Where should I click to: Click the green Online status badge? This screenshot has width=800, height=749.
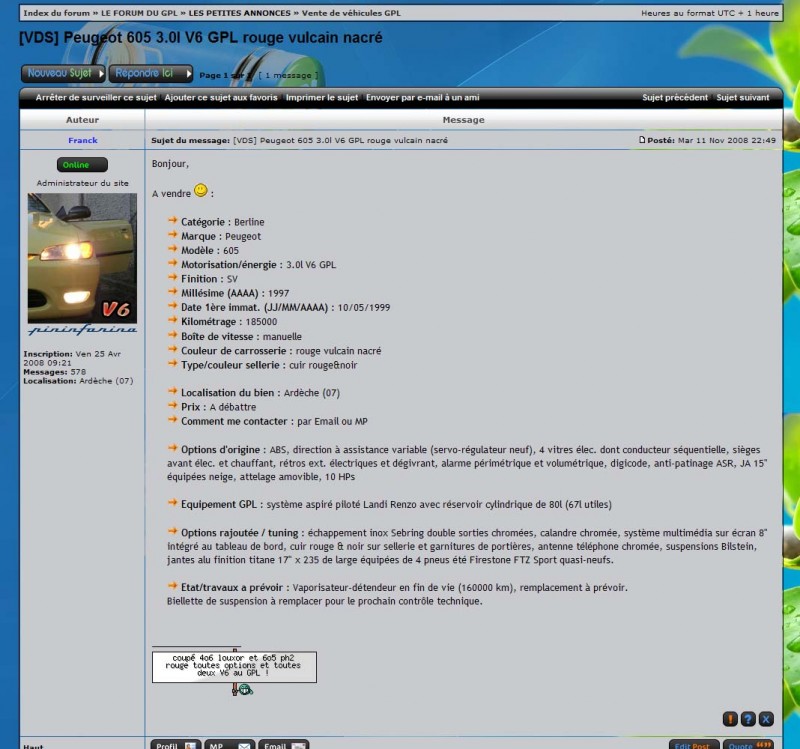click(x=82, y=165)
